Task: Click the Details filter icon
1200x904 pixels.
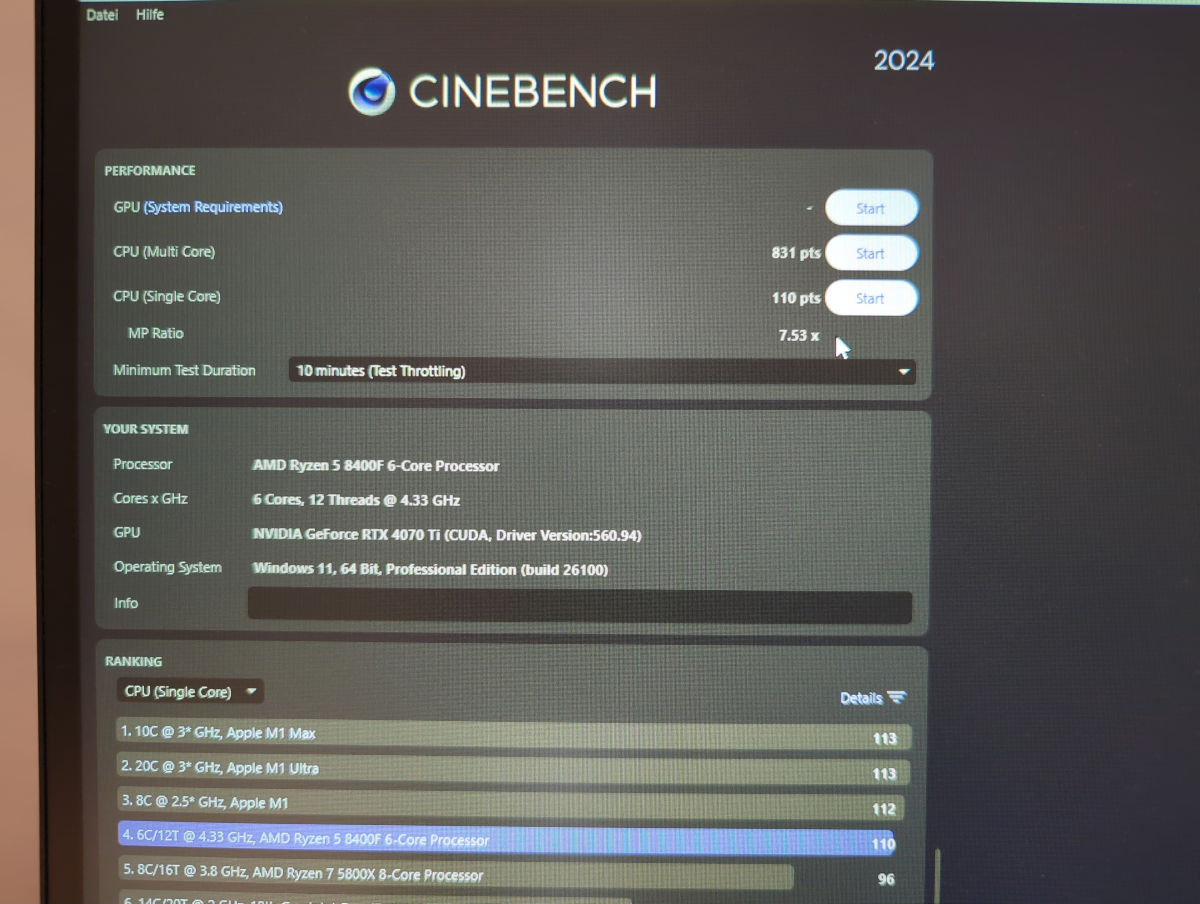Action: click(897, 698)
